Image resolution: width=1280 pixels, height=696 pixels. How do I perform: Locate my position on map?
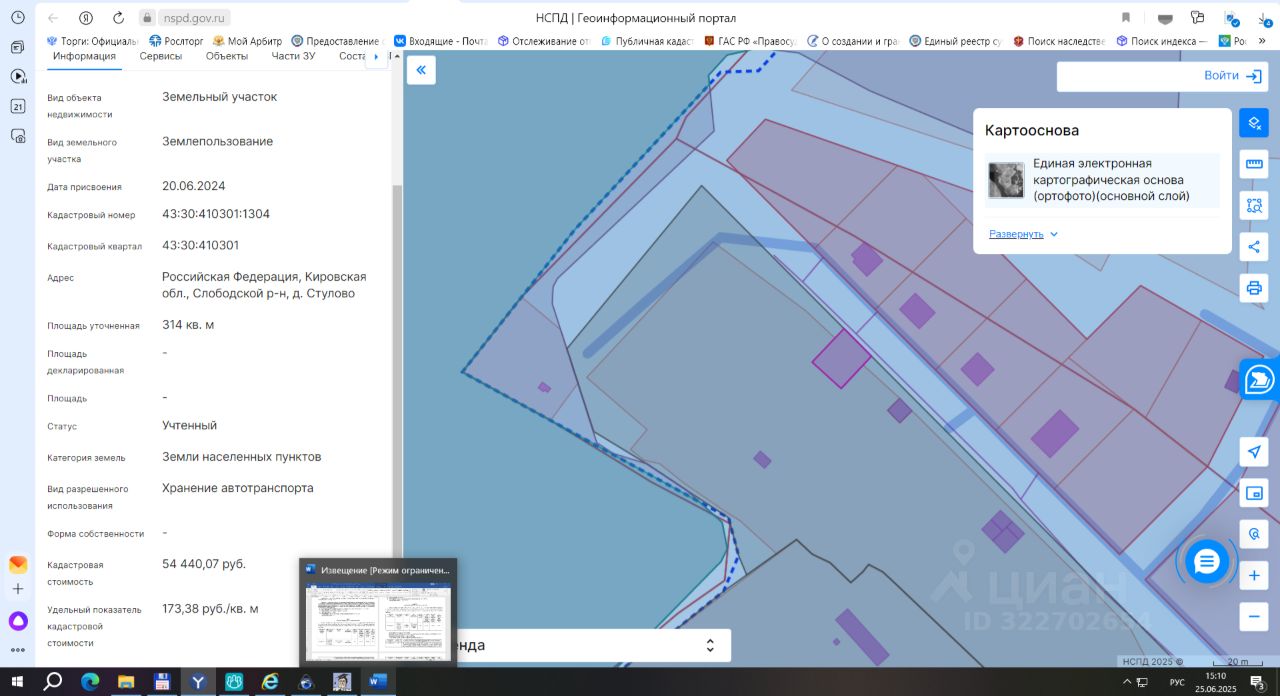[x=1254, y=451]
